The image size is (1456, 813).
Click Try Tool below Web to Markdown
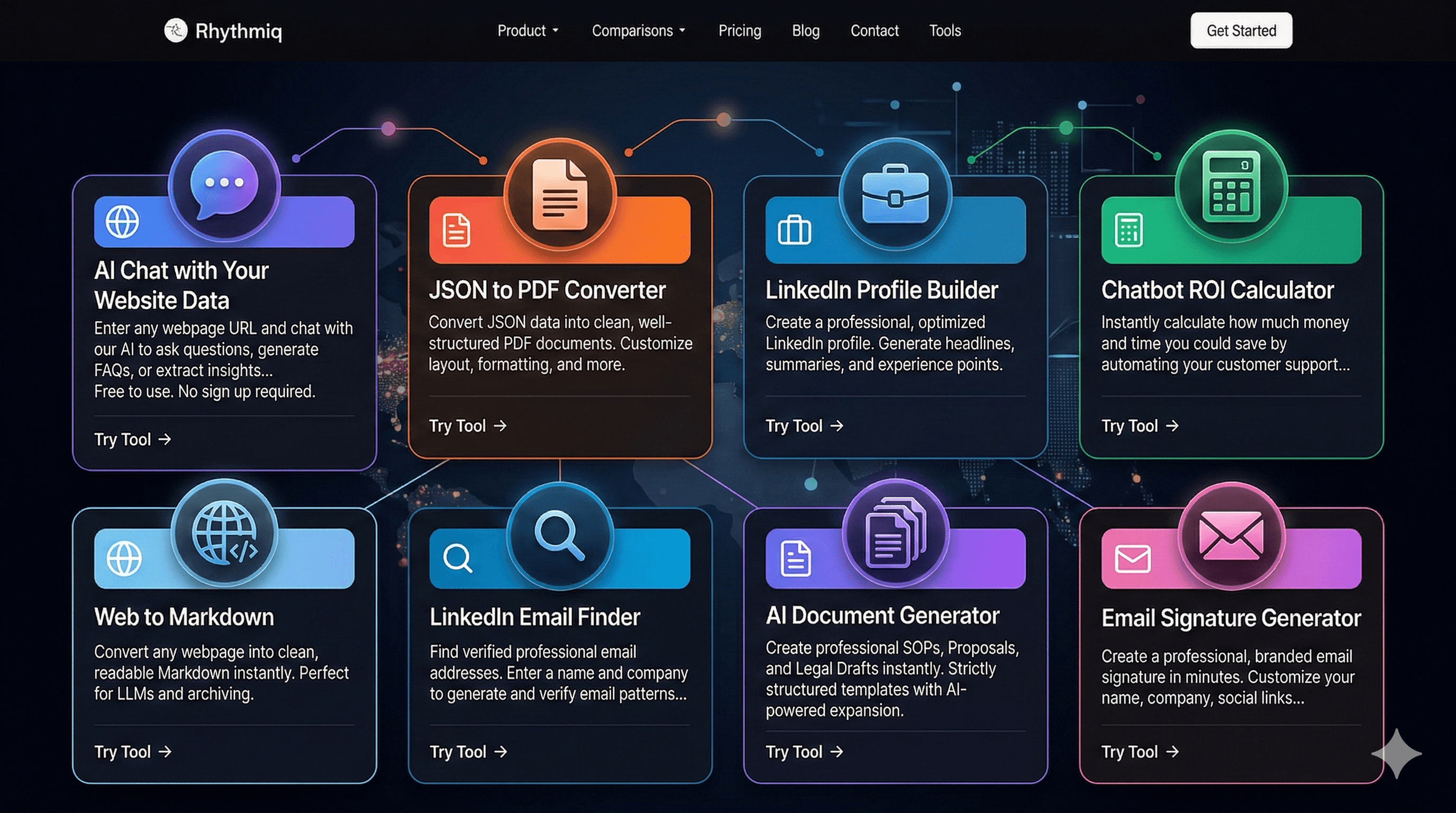click(x=132, y=752)
